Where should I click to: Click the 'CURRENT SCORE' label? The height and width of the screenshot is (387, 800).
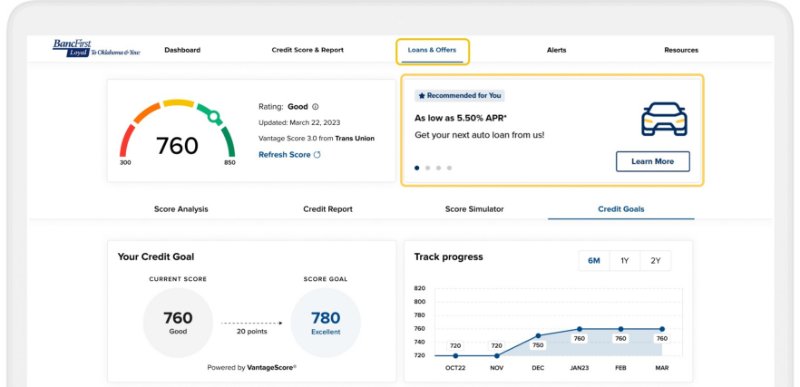tap(178, 279)
